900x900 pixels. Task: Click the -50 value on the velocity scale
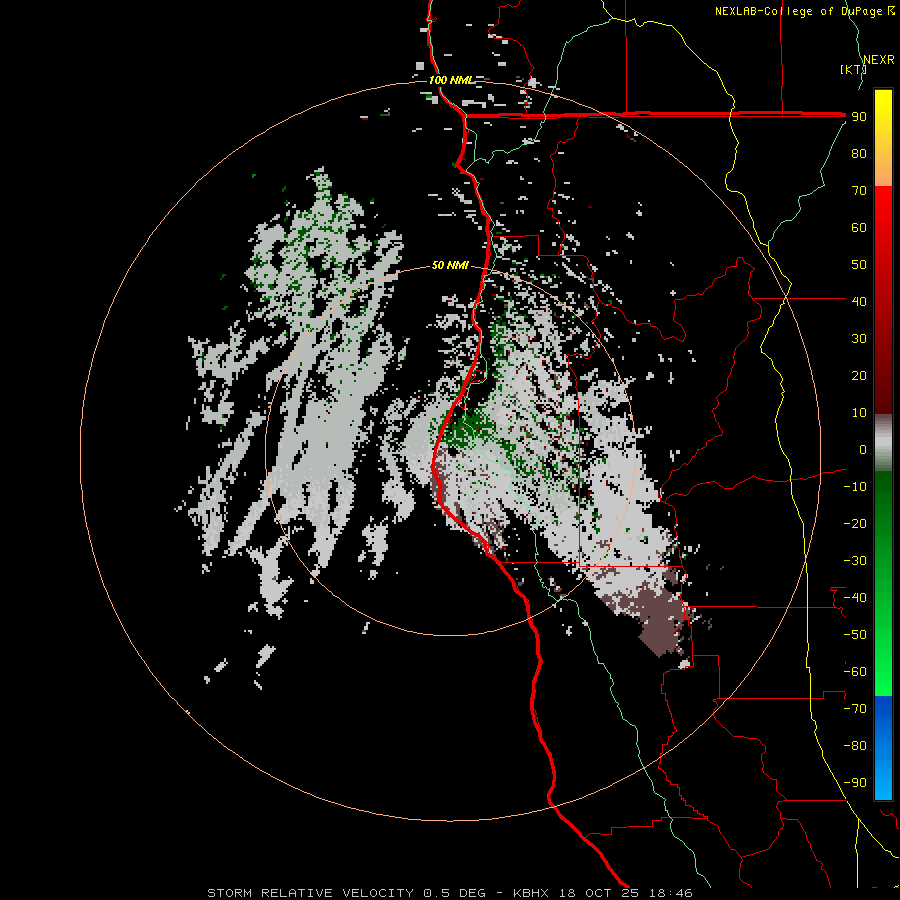855,635
